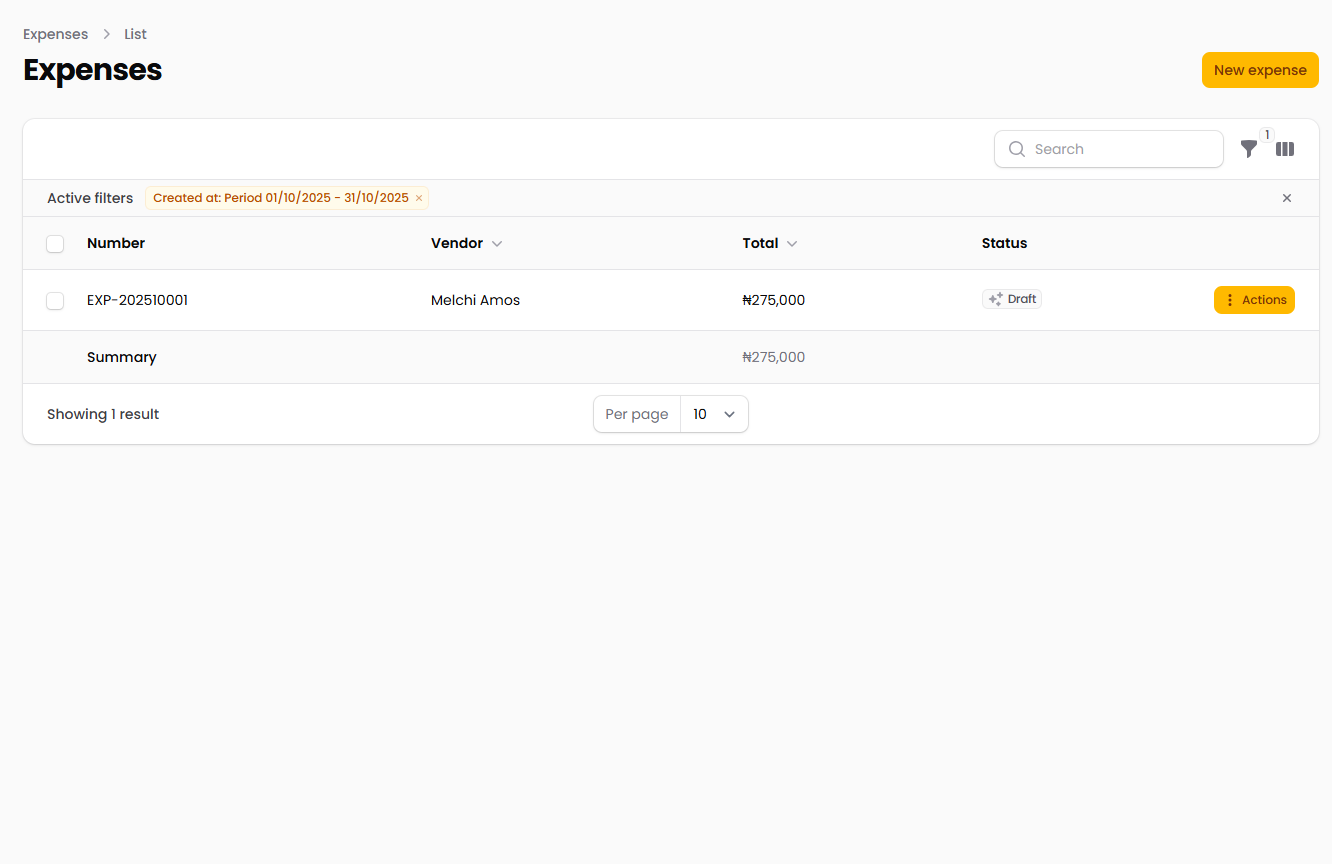Image resolution: width=1332 pixels, height=864 pixels.
Task: Click the New expense button
Action: pyautogui.click(x=1259, y=70)
